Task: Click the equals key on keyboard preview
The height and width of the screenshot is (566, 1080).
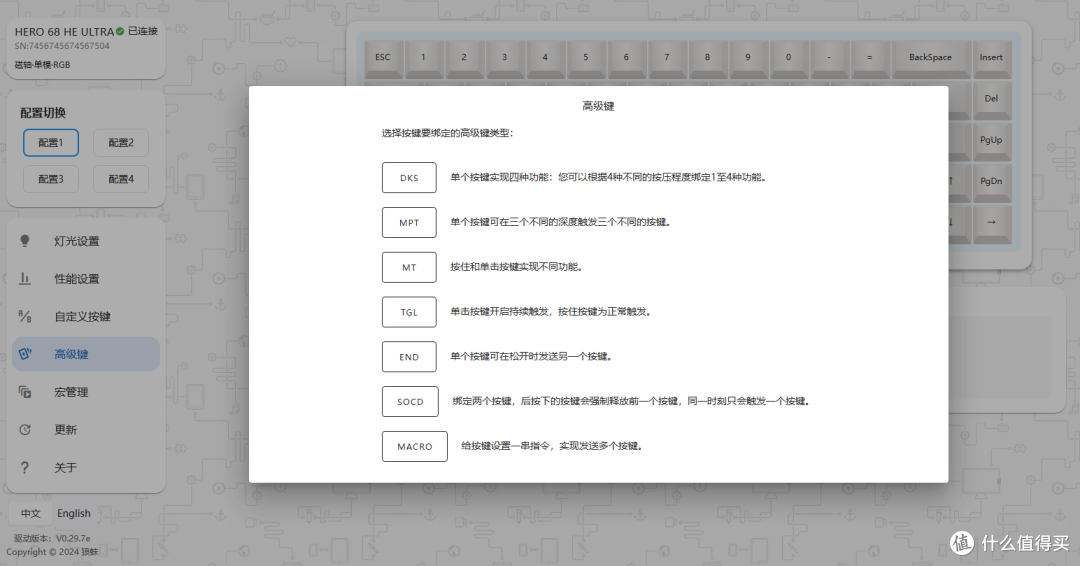Action: click(x=870, y=58)
